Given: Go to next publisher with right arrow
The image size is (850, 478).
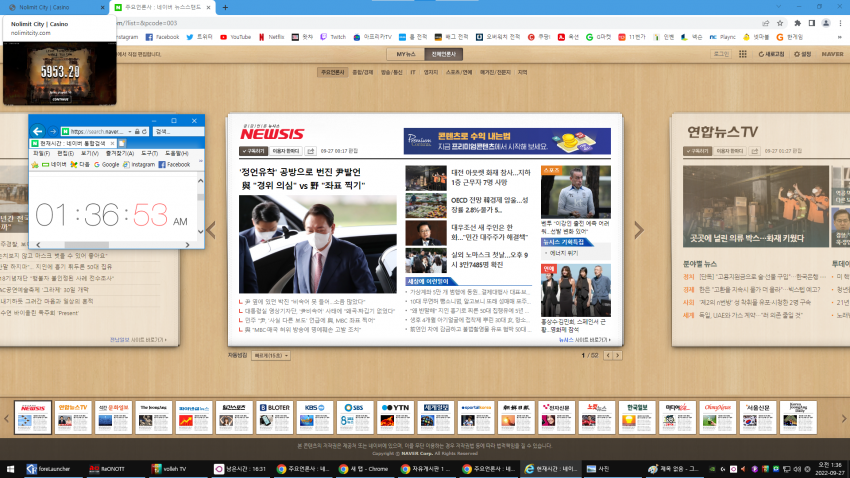Looking at the screenshot, I should [x=639, y=230].
